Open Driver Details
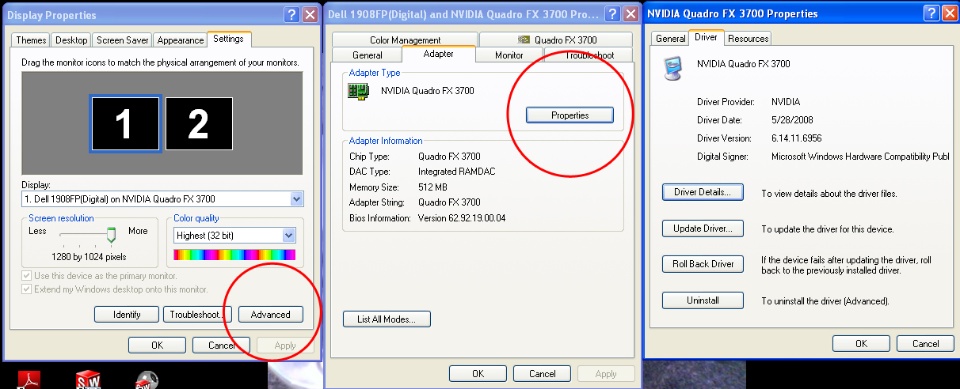 click(703, 192)
